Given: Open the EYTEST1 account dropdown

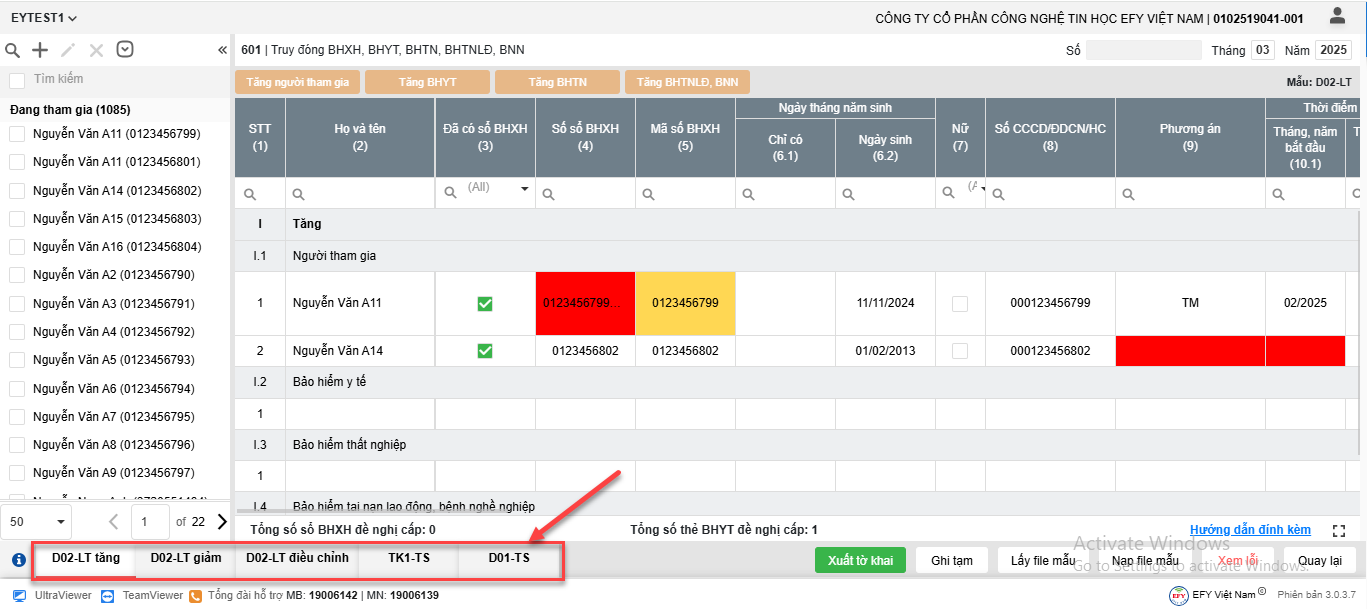Looking at the screenshot, I should tap(44, 18).
